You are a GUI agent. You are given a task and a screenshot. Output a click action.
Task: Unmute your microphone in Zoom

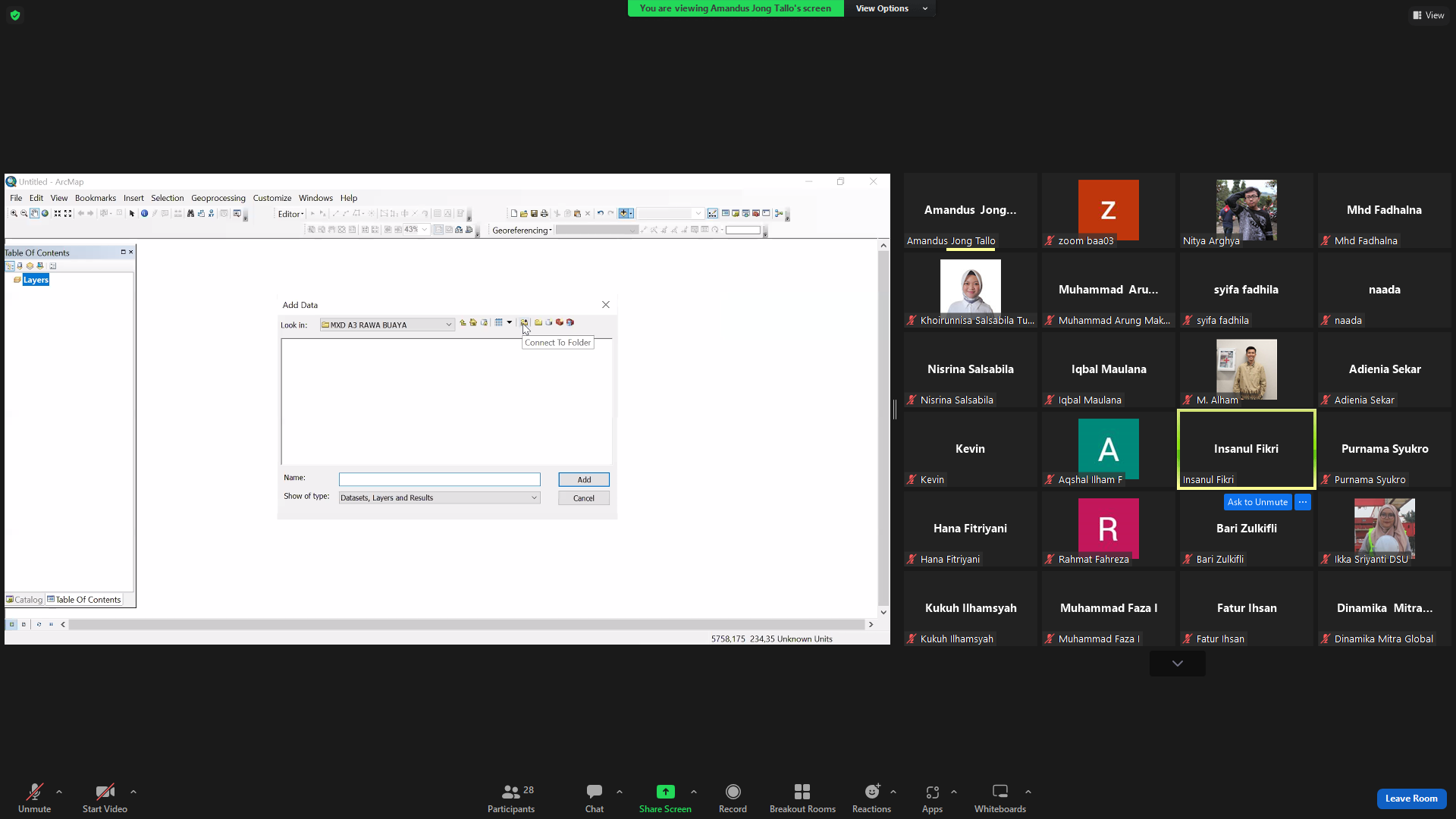[34, 799]
